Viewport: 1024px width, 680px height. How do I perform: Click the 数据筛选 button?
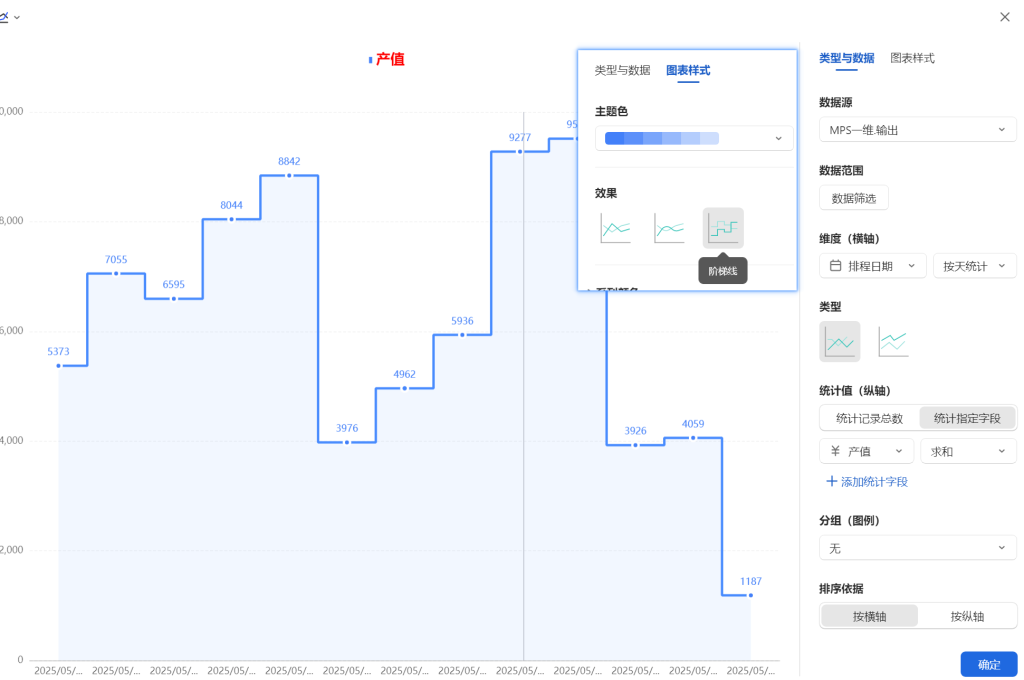point(854,198)
